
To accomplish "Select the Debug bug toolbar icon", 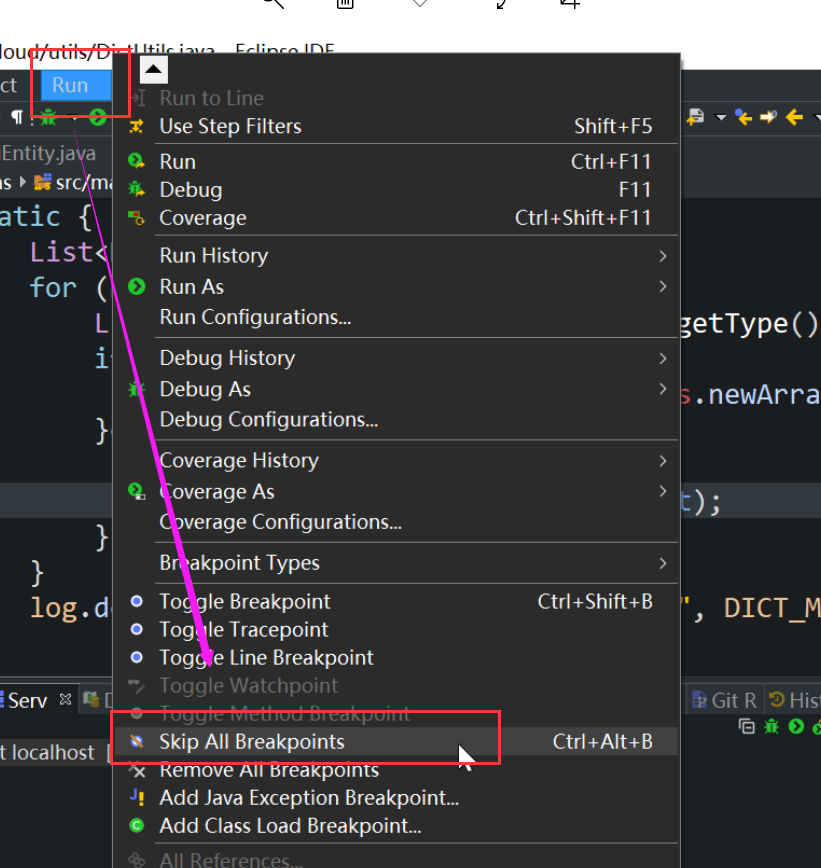I will (x=48, y=117).
